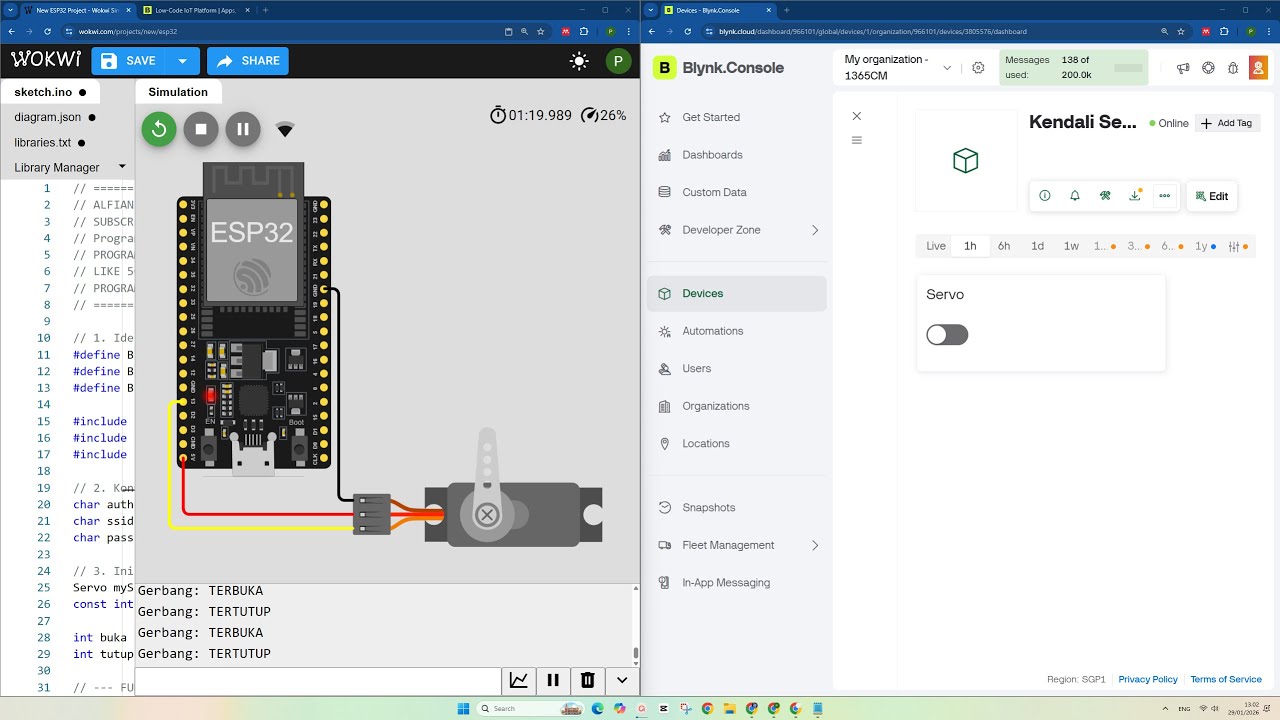1280x720 pixels.
Task: Toggle Wokwi light/dark theme sun icon
Action: tap(579, 61)
